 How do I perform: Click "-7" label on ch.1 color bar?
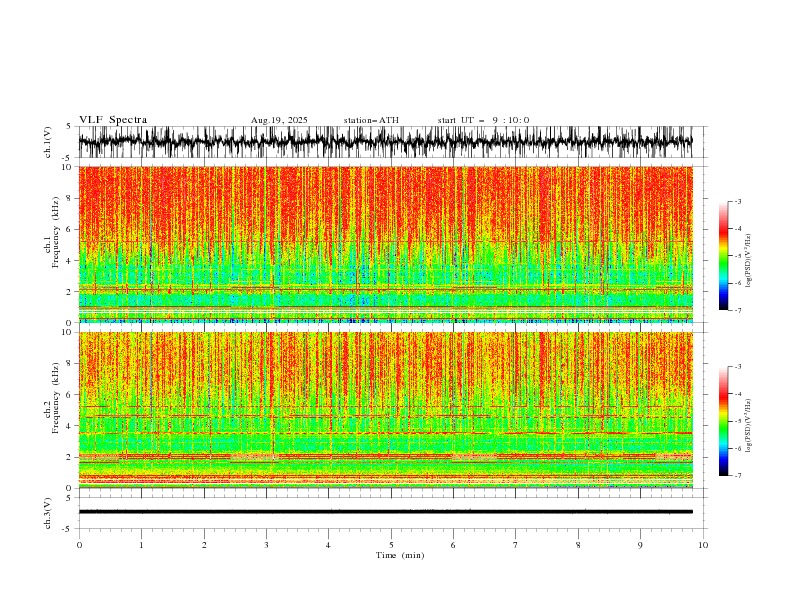738,310
